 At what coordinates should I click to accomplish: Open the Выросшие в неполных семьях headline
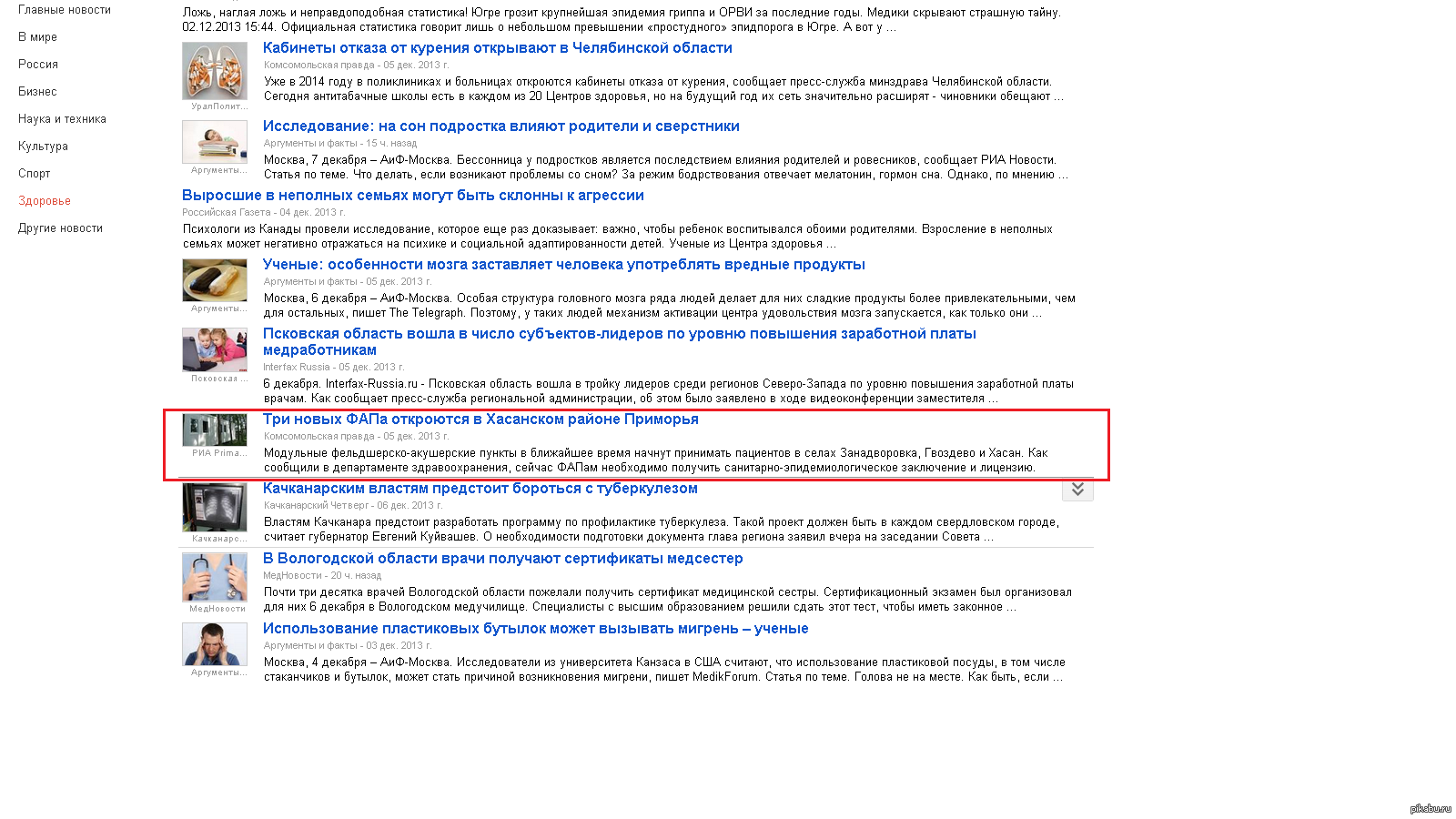point(412,196)
